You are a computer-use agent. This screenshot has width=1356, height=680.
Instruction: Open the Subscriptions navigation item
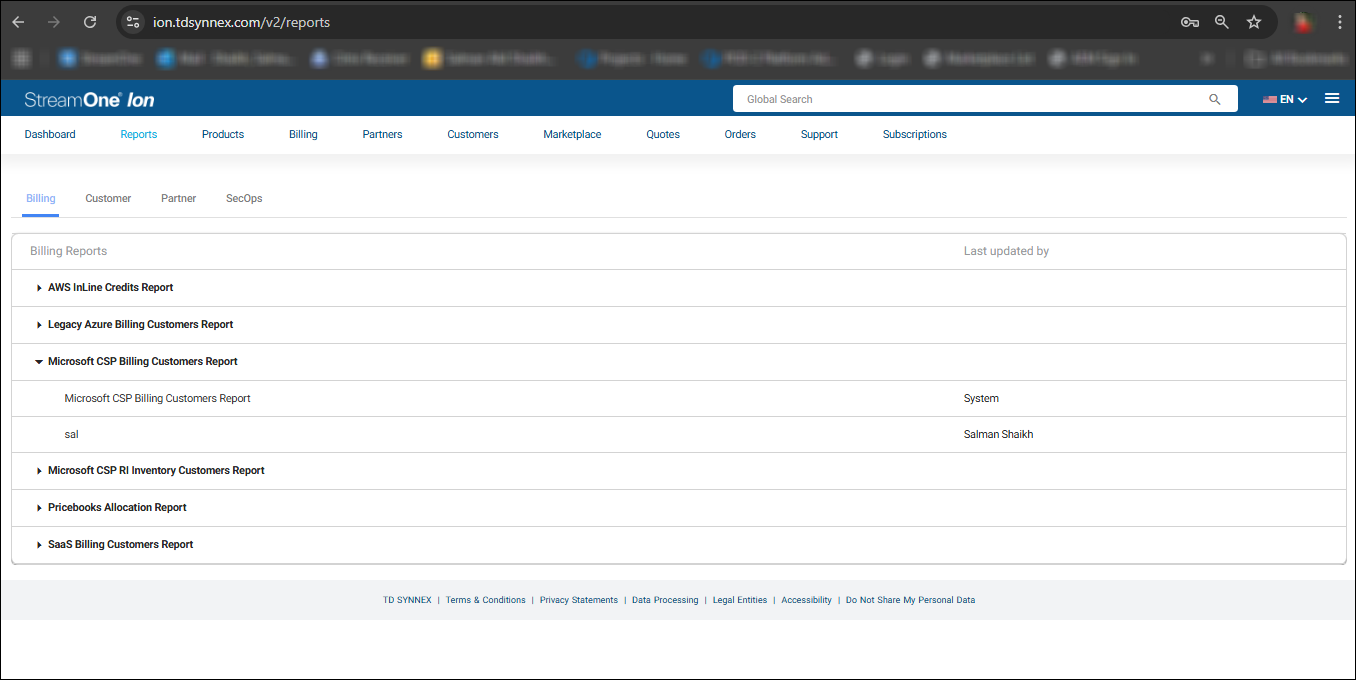(914, 134)
